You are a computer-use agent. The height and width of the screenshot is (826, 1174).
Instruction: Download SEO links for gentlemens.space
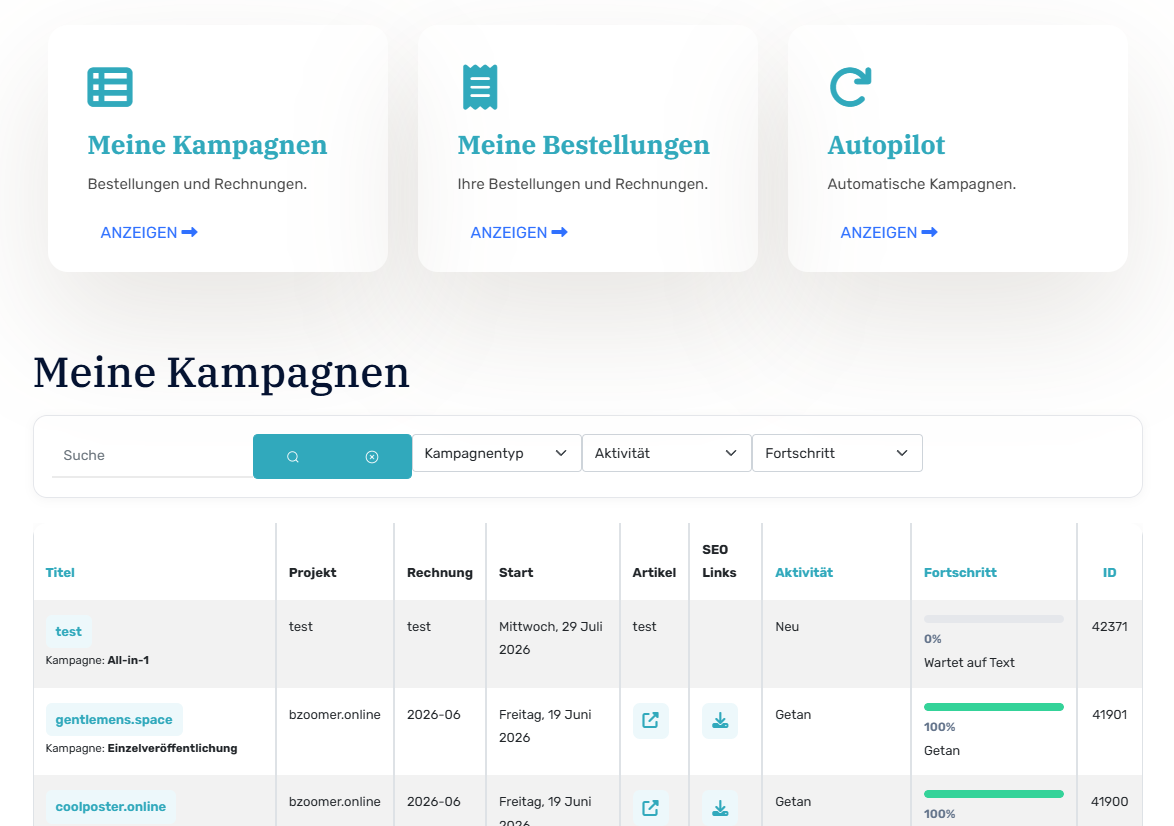point(720,720)
